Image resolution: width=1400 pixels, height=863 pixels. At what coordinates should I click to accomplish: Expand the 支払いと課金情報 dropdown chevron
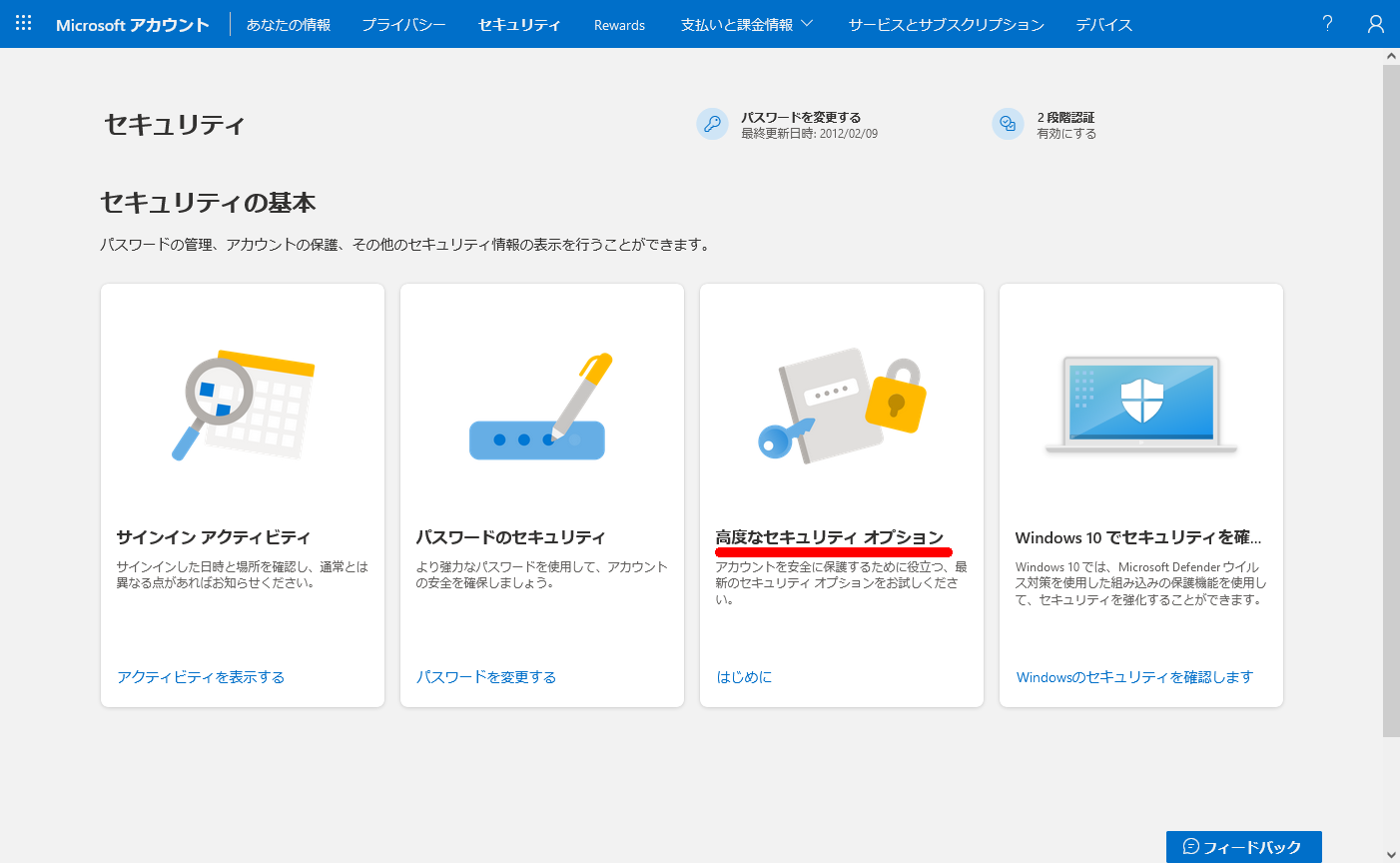coord(807,24)
